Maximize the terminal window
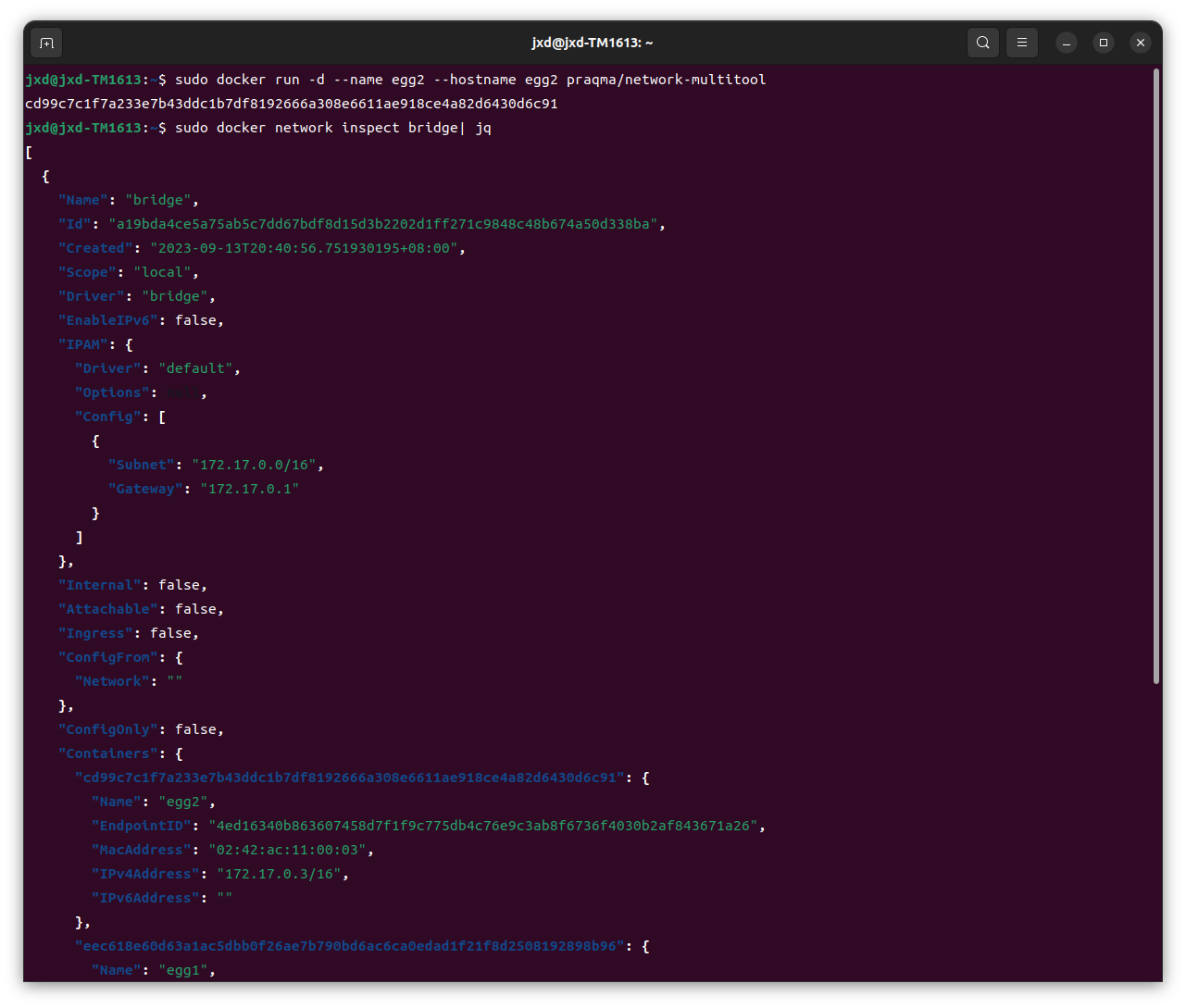The height and width of the screenshot is (1008, 1186). pyautogui.click(x=1104, y=43)
